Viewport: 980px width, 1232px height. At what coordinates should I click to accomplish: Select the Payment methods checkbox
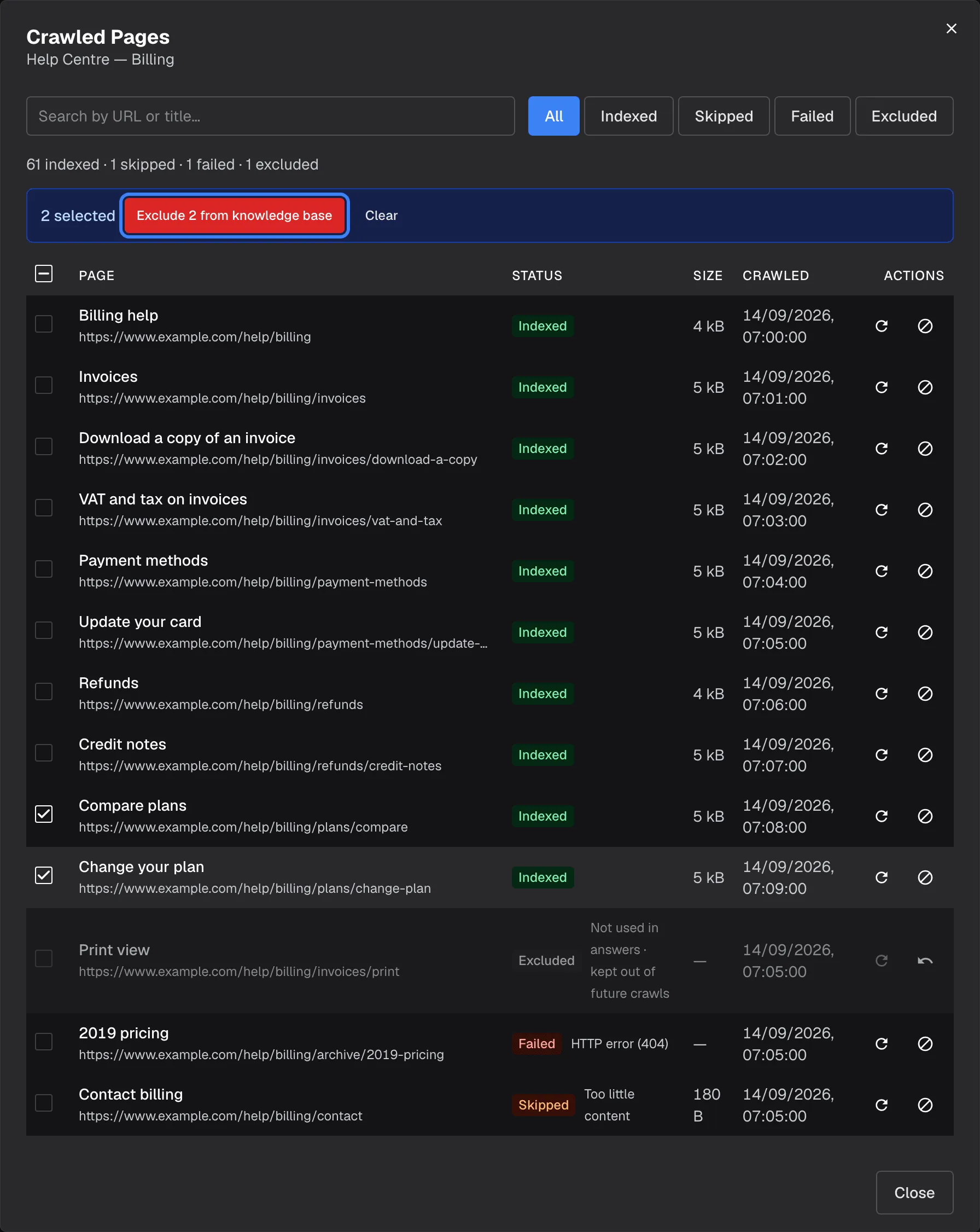tap(44, 568)
